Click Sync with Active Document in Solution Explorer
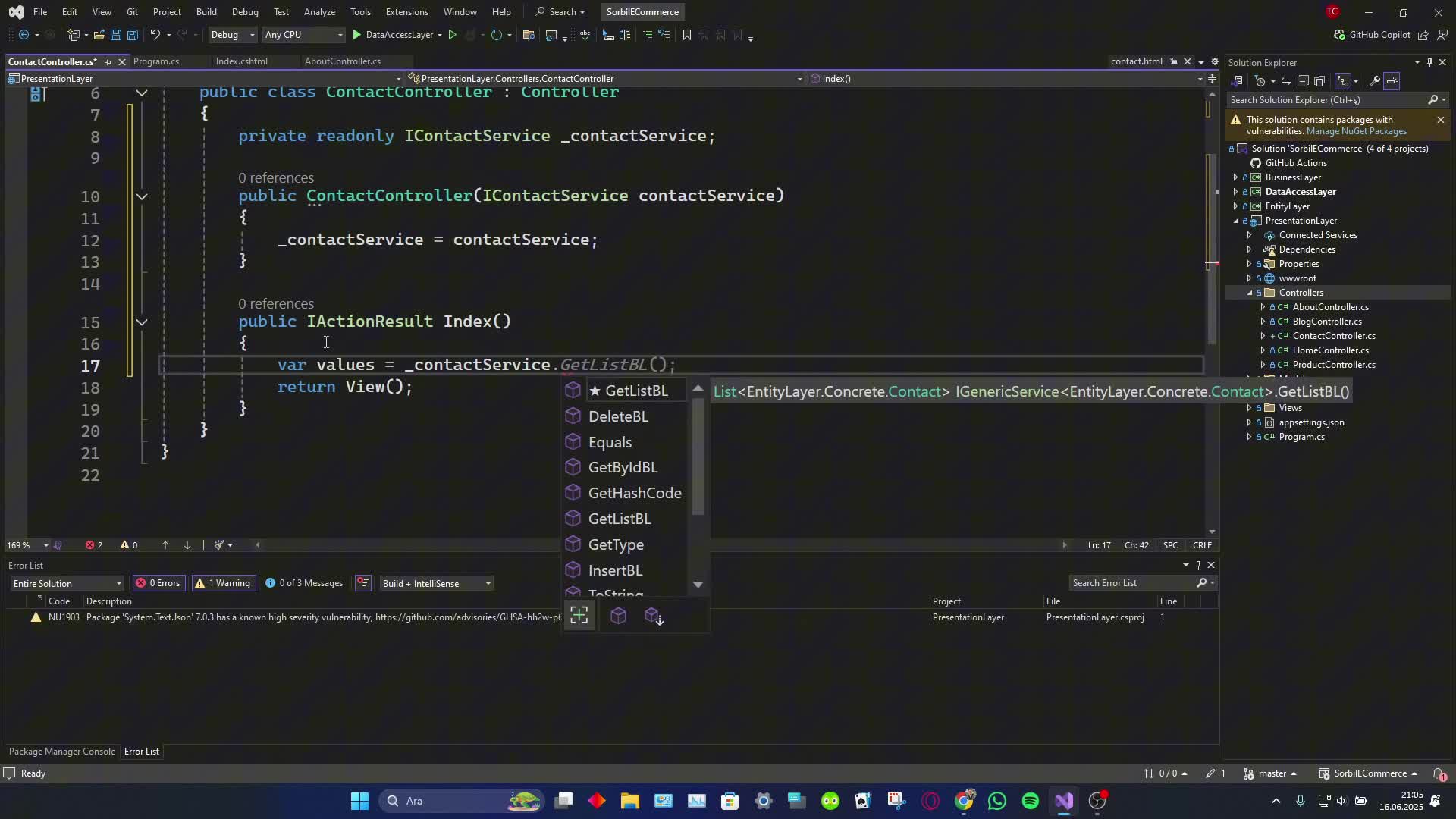Image resolution: width=1456 pixels, height=819 pixels. [1286, 81]
